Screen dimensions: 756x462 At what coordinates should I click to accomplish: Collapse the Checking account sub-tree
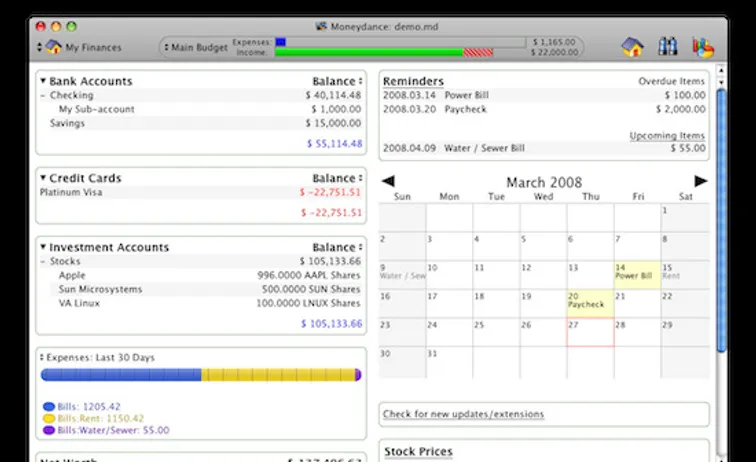pos(43,96)
